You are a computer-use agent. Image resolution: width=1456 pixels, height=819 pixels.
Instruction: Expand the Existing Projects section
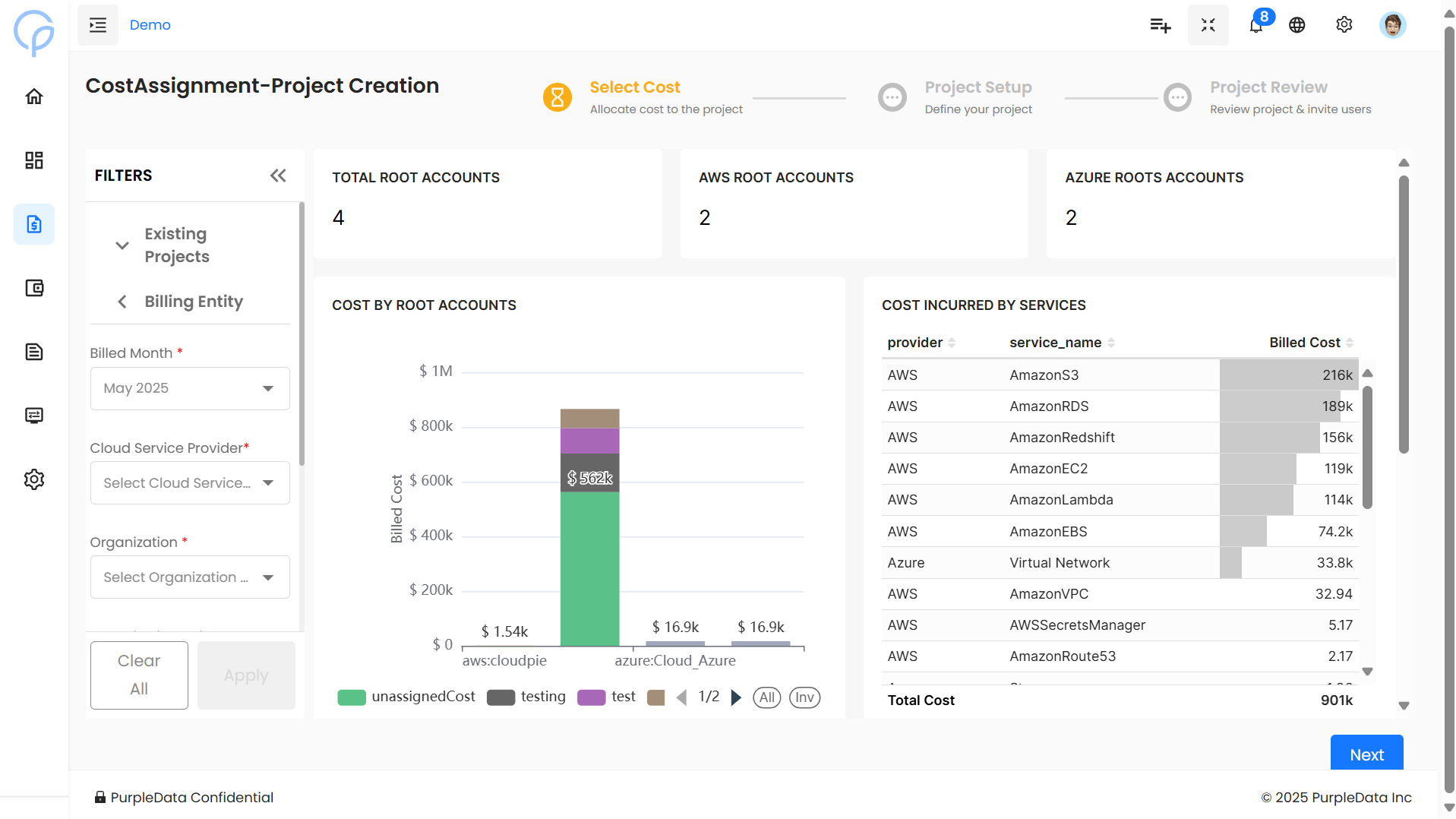click(x=122, y=245)
